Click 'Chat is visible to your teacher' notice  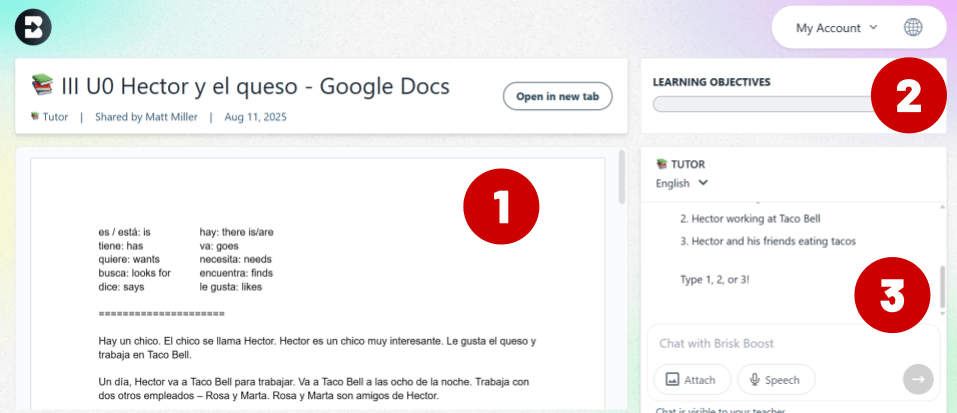(x=720, y=410)
